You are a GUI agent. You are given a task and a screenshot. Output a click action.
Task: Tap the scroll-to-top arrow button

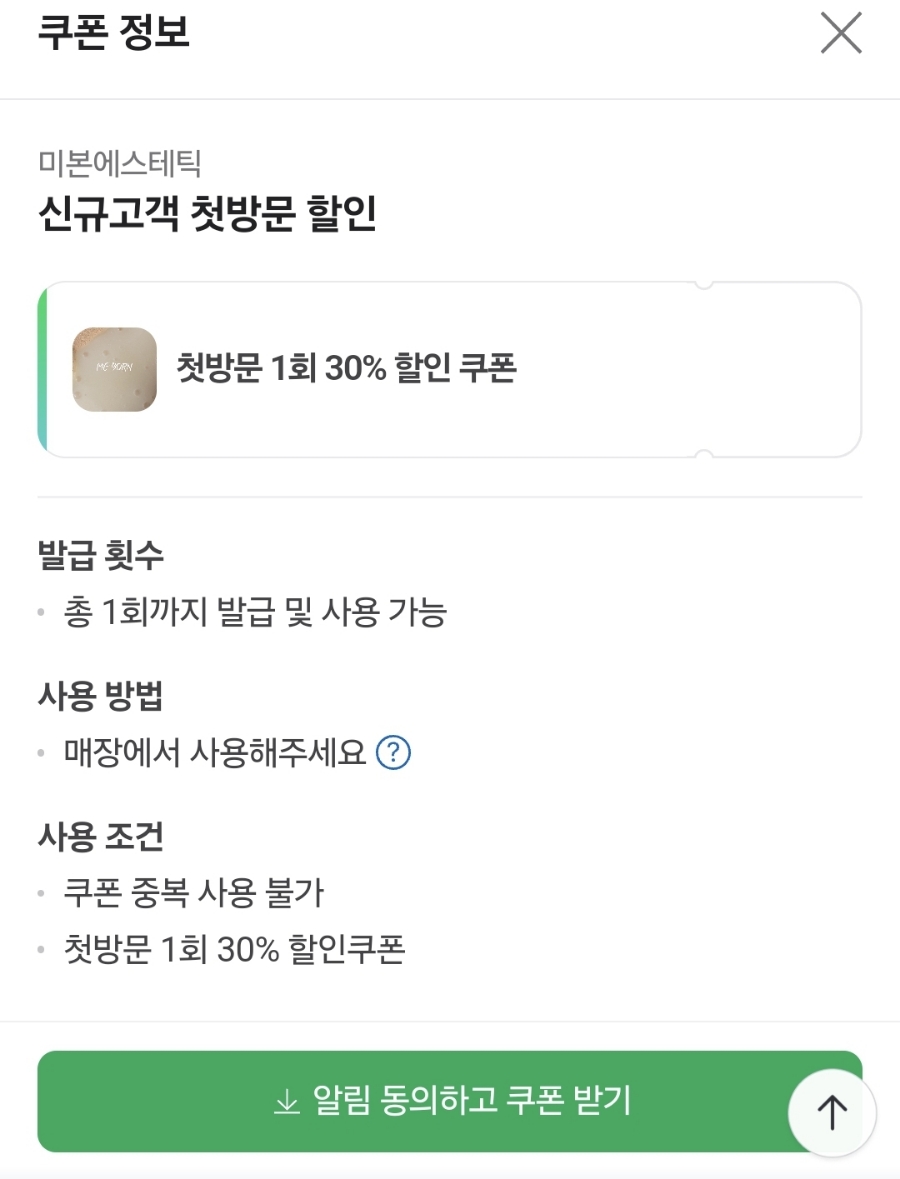tap(832, 1112)
